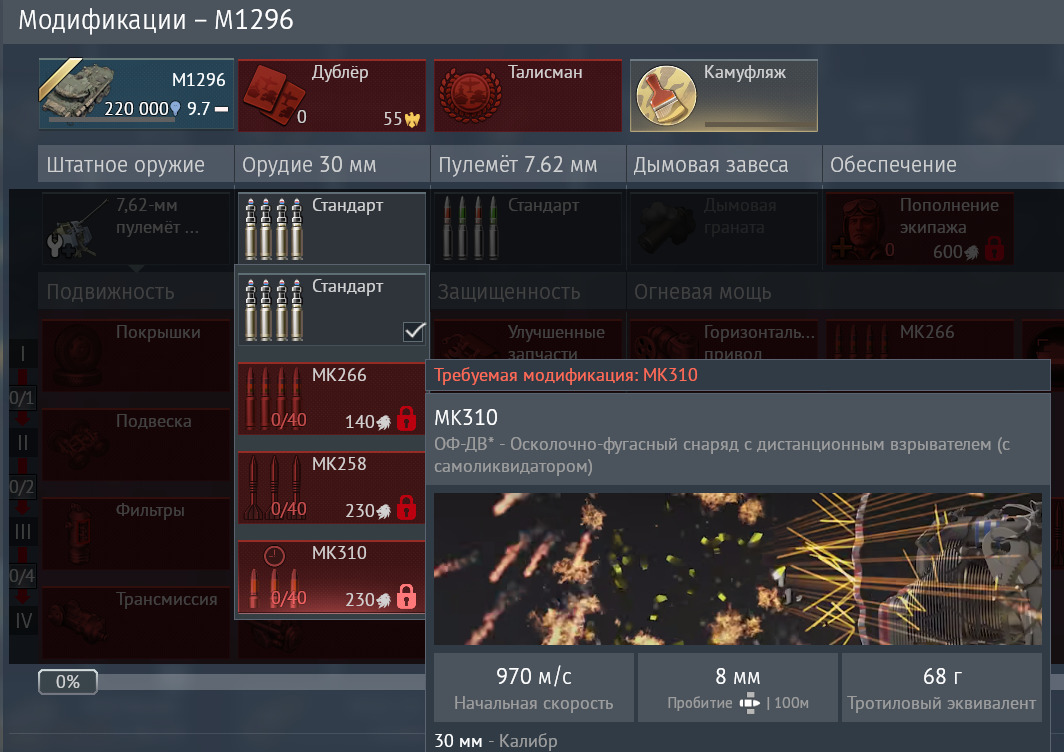The height and width of the screenshot is (752, 1064).
Task: Click the Дымовая граната modification
Action: pyautogui.click(x=723, y=228)
